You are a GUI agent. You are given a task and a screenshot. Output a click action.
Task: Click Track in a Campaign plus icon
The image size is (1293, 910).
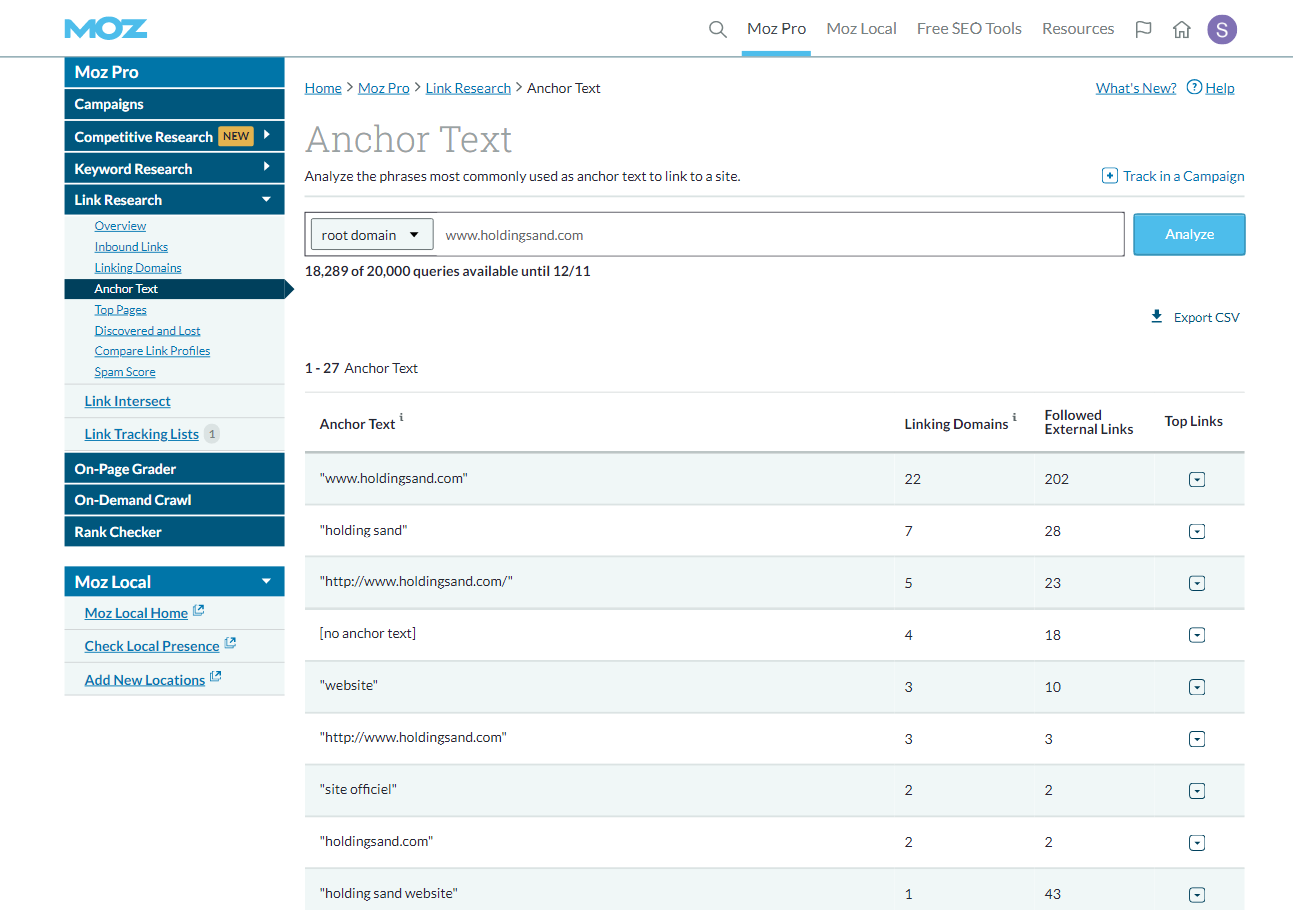click(1109, 176)
